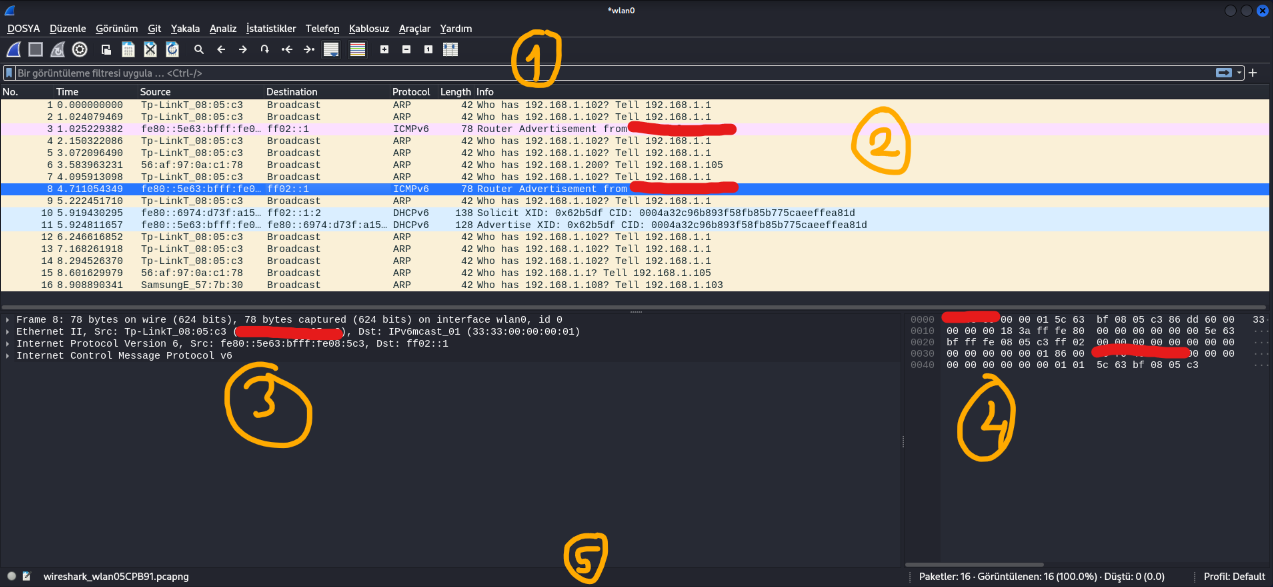Open the DOSYA menu
The height and width of the screenshot is (587, 1273).
tap(23, 28)
